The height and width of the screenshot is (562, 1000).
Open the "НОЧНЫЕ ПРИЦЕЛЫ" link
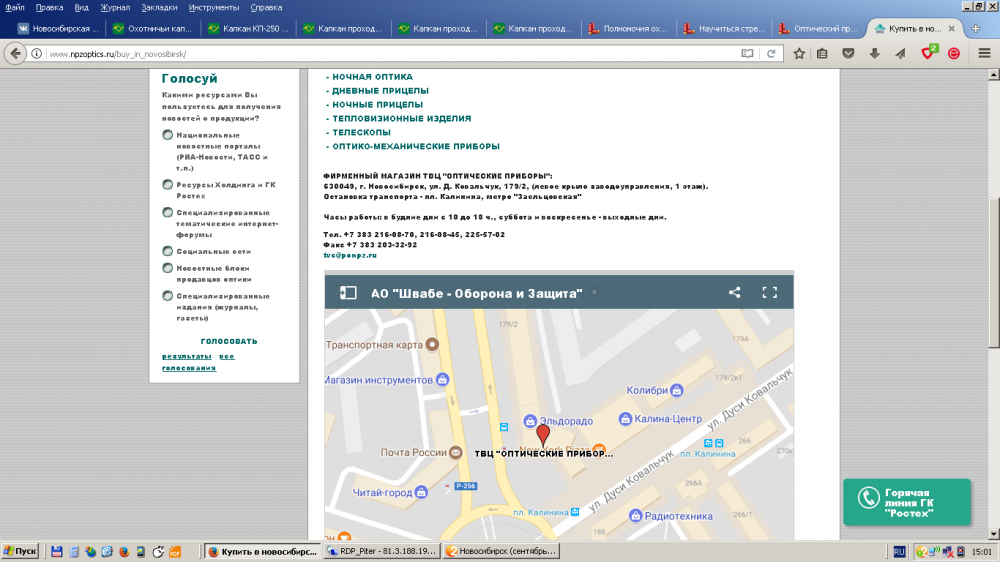(x=377, y=104)
